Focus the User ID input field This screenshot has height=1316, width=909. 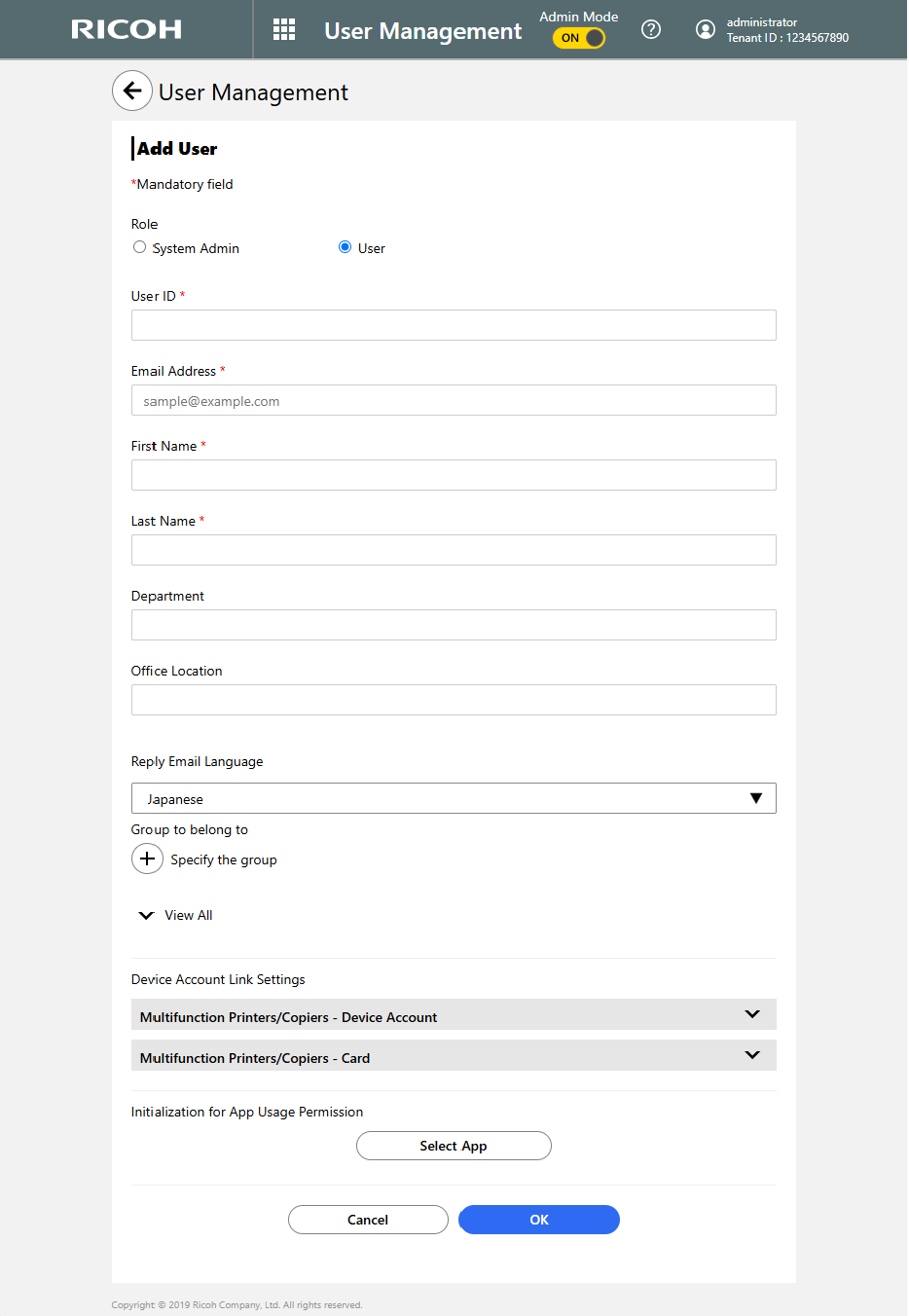[x=454, y=325]
